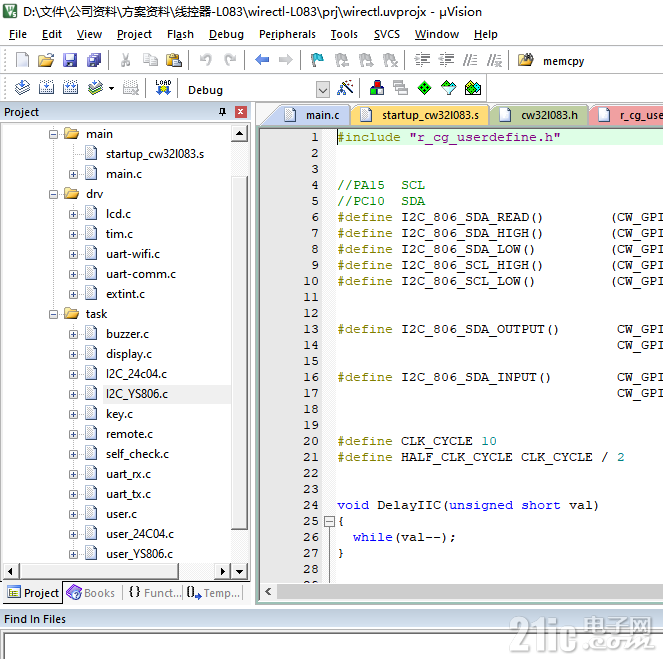Redo the last edit

230,60
